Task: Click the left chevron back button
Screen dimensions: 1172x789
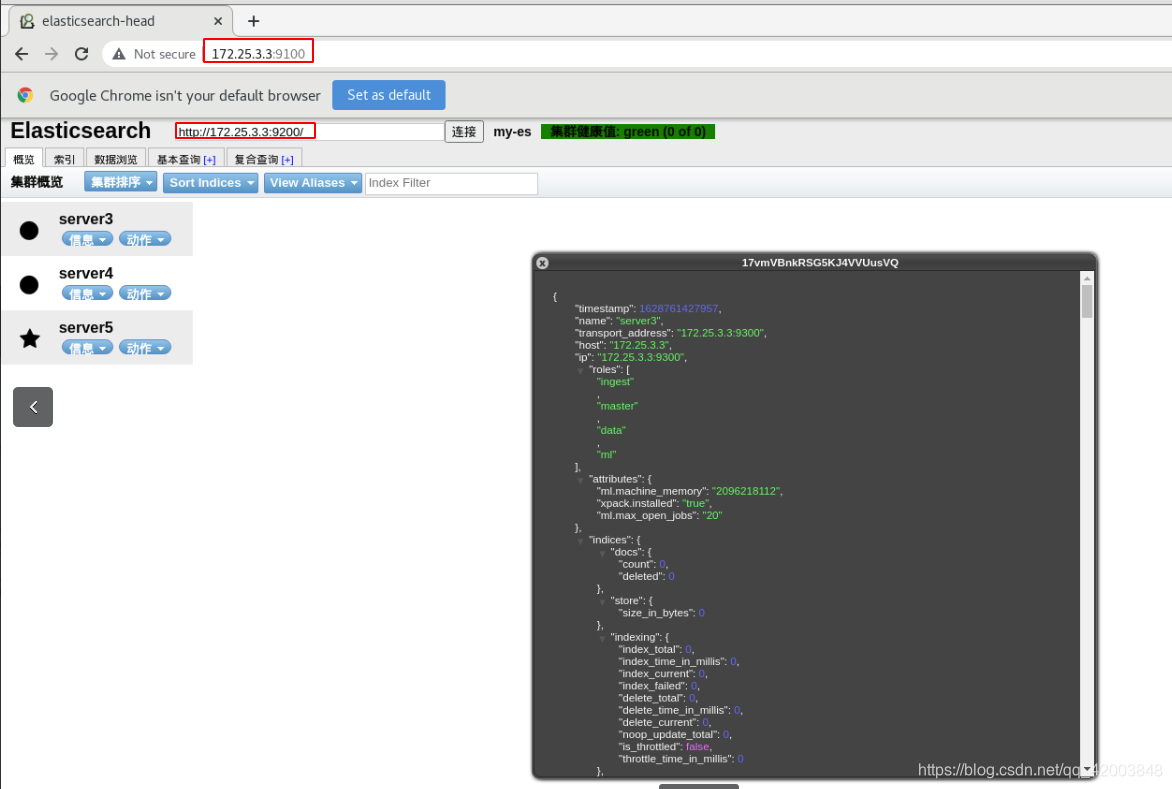Action: (33, 406)
